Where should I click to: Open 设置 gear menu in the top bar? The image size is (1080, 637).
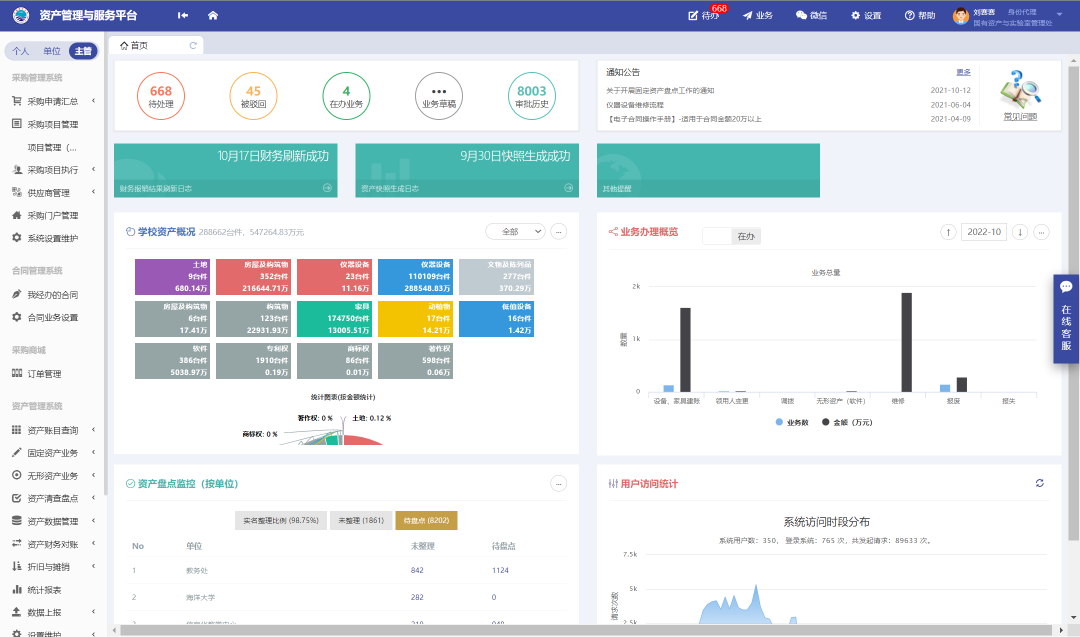tap(866, 15)
